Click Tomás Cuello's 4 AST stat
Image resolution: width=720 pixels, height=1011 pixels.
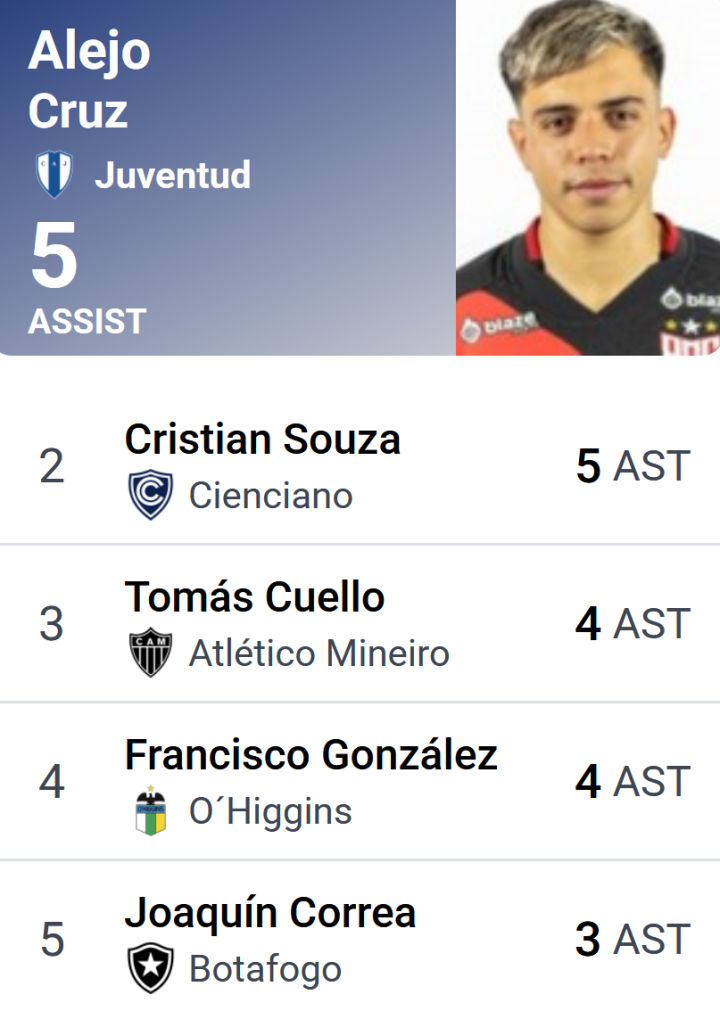click(633, 623)
